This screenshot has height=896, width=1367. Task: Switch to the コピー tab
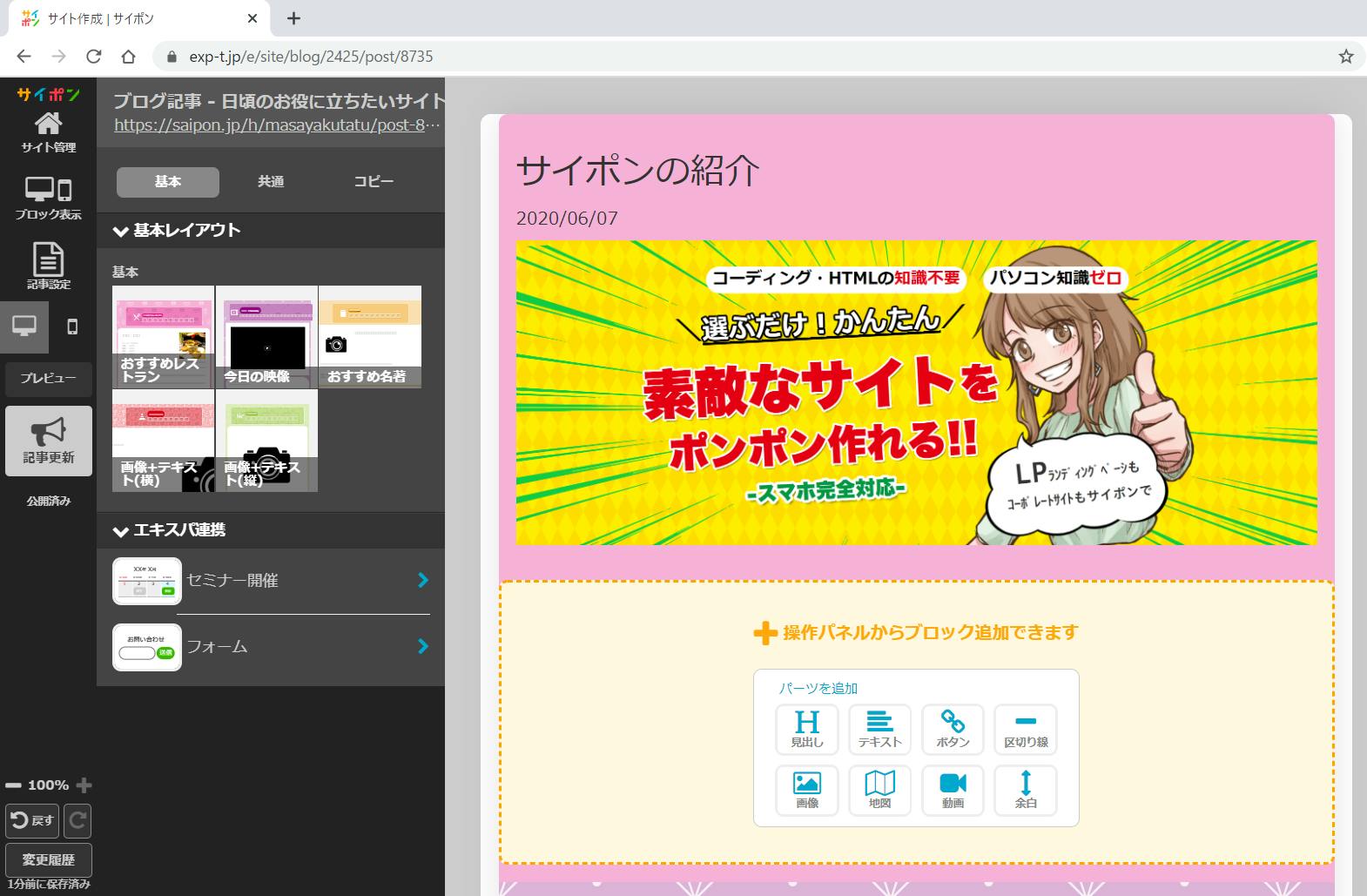tap(374, 182)
